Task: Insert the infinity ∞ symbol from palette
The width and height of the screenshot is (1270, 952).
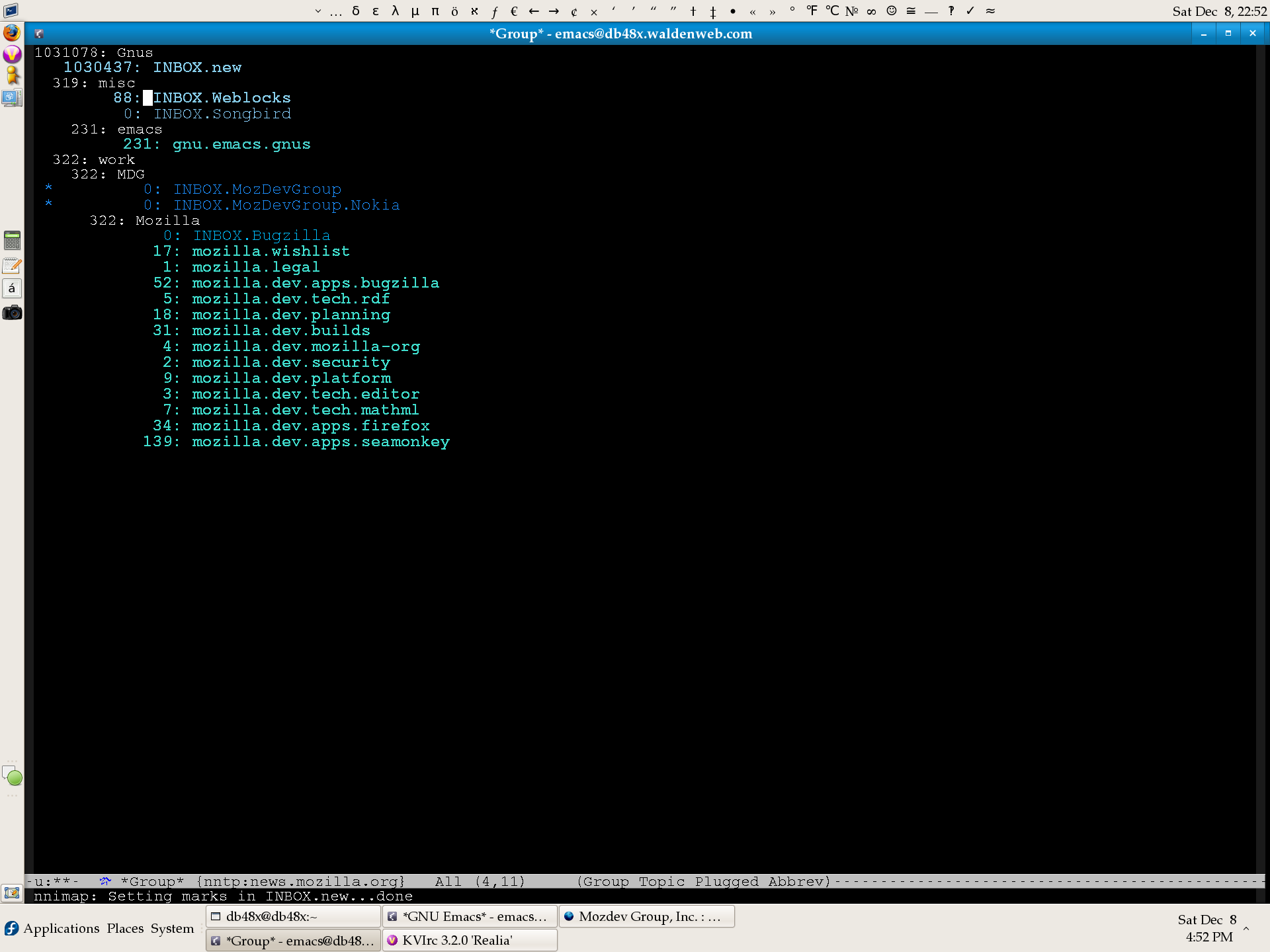Action: coord(871,11)
